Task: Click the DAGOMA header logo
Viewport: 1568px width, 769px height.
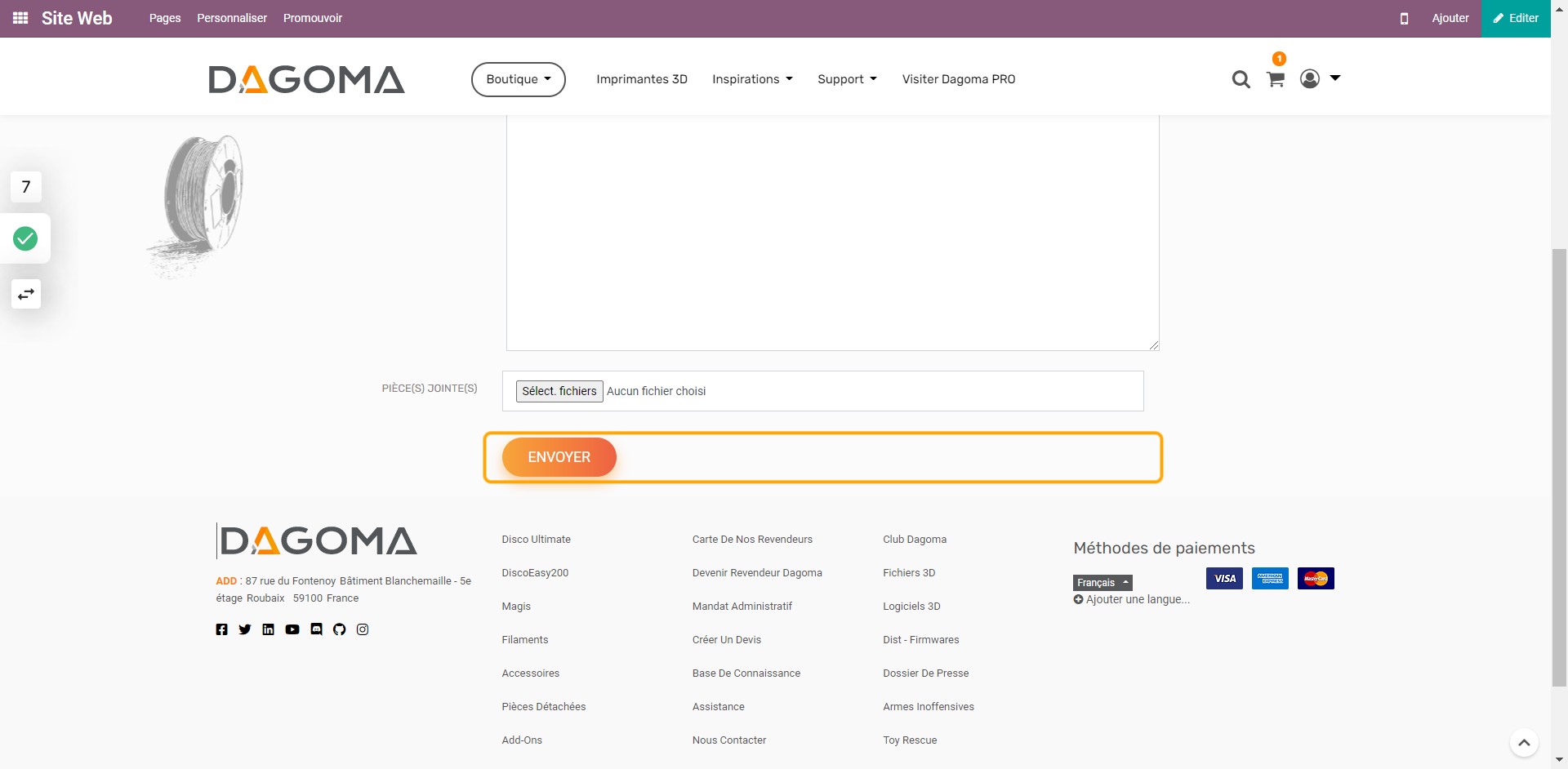Action: pyautogui.click(x=307, y=79)
